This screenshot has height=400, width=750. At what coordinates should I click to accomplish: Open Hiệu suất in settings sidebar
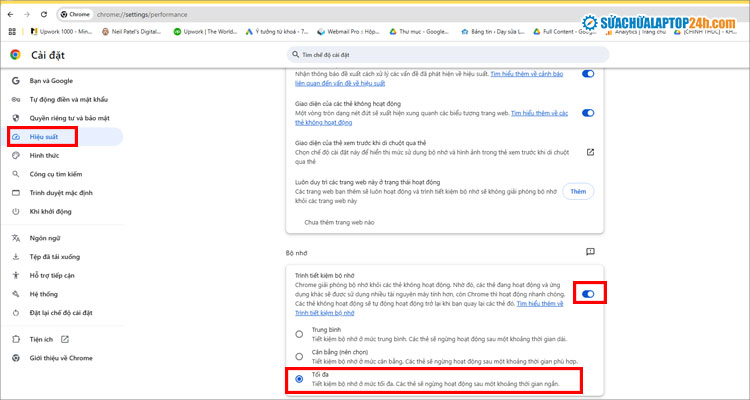click(45, 136)
